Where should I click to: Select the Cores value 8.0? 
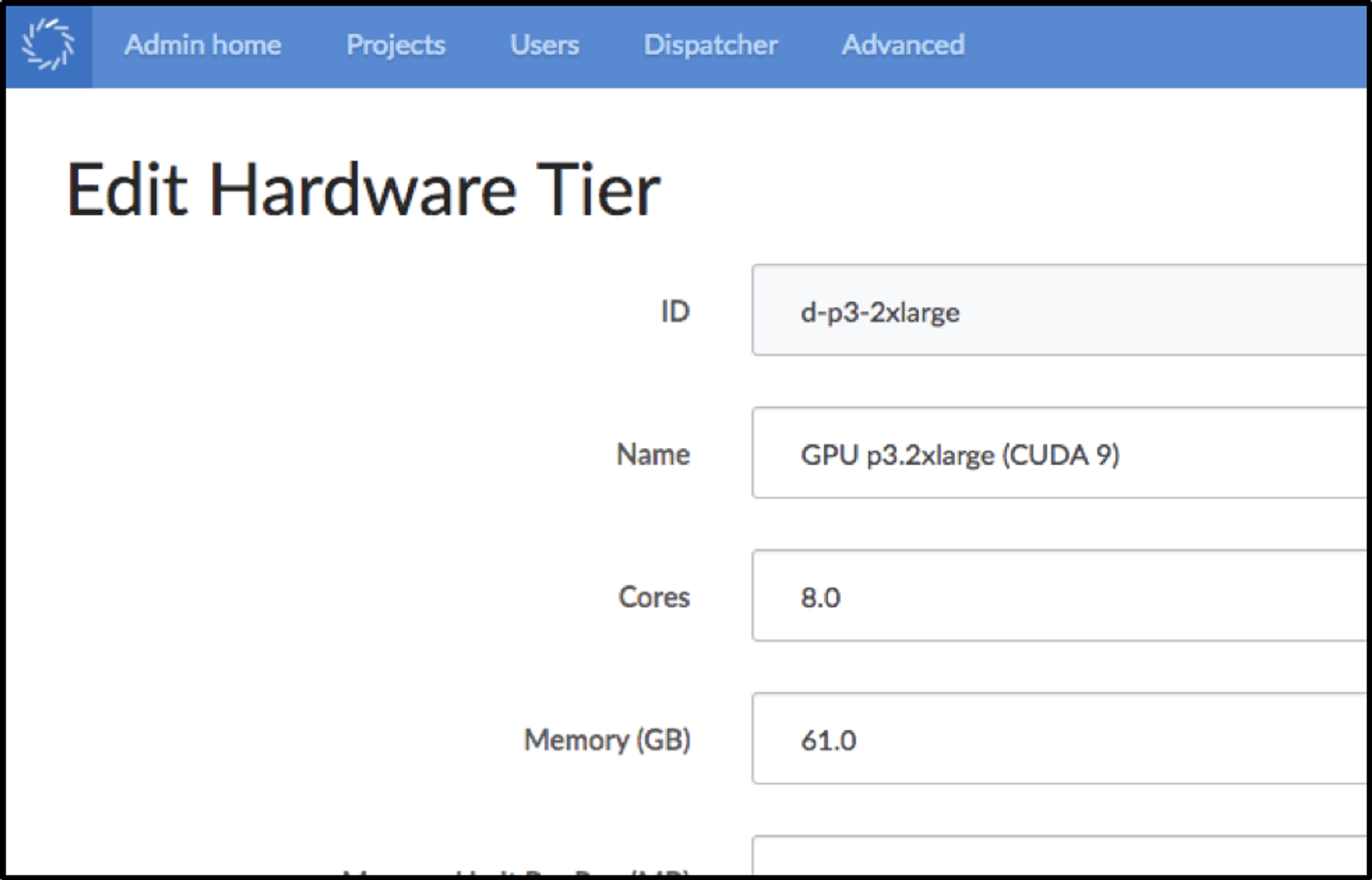[x=821, y=598]
